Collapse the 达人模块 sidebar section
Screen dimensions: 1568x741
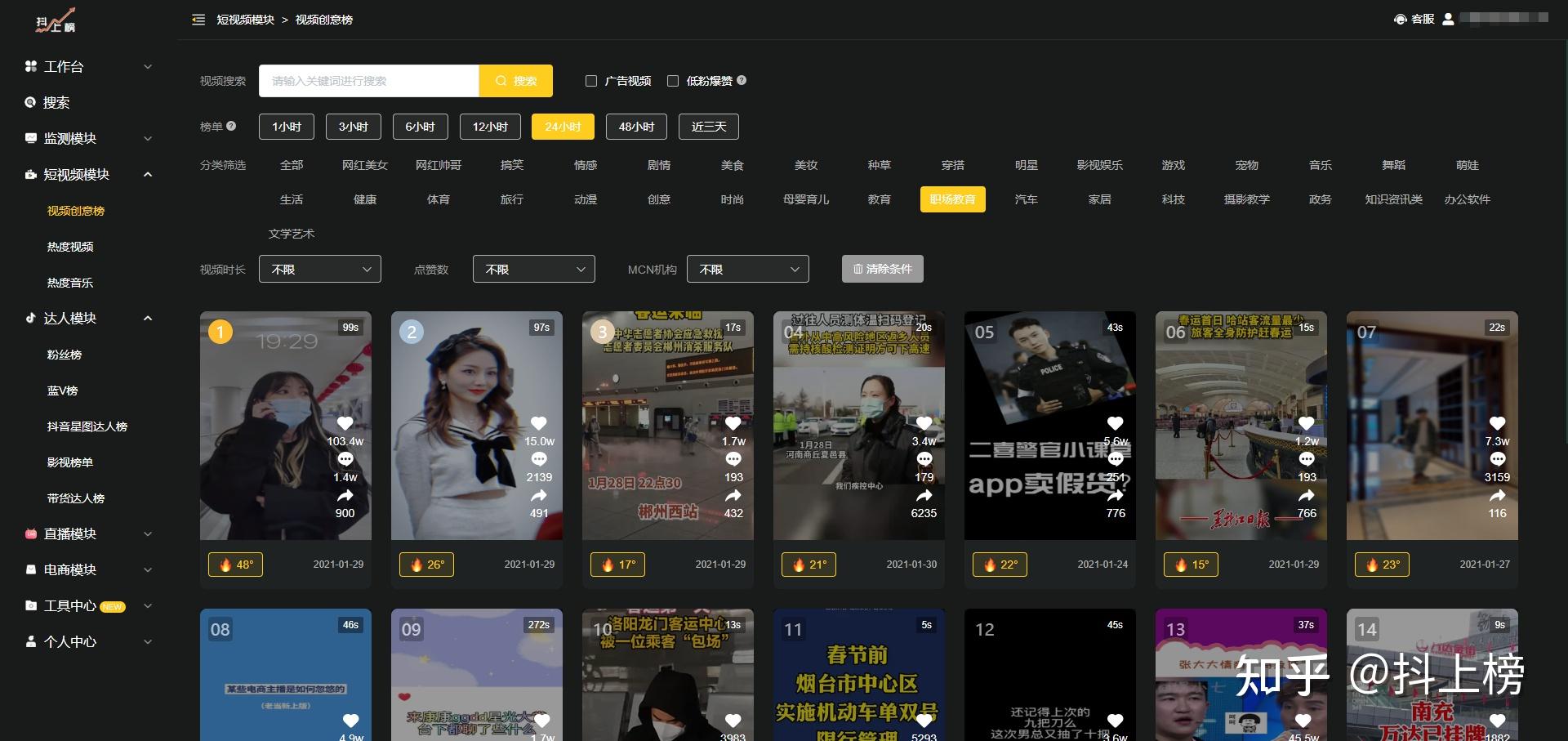tap(148, 318)
